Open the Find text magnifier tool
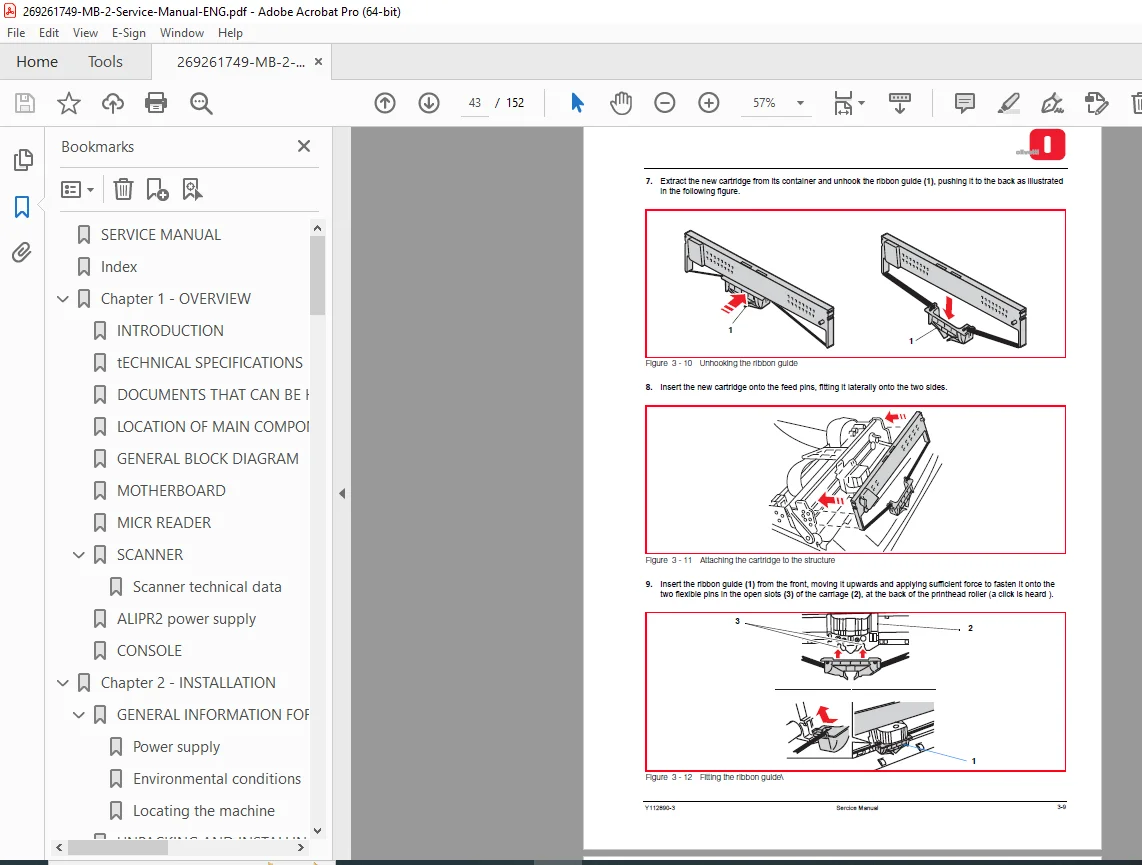1142x865 pixels. click(x=201, y=103)
